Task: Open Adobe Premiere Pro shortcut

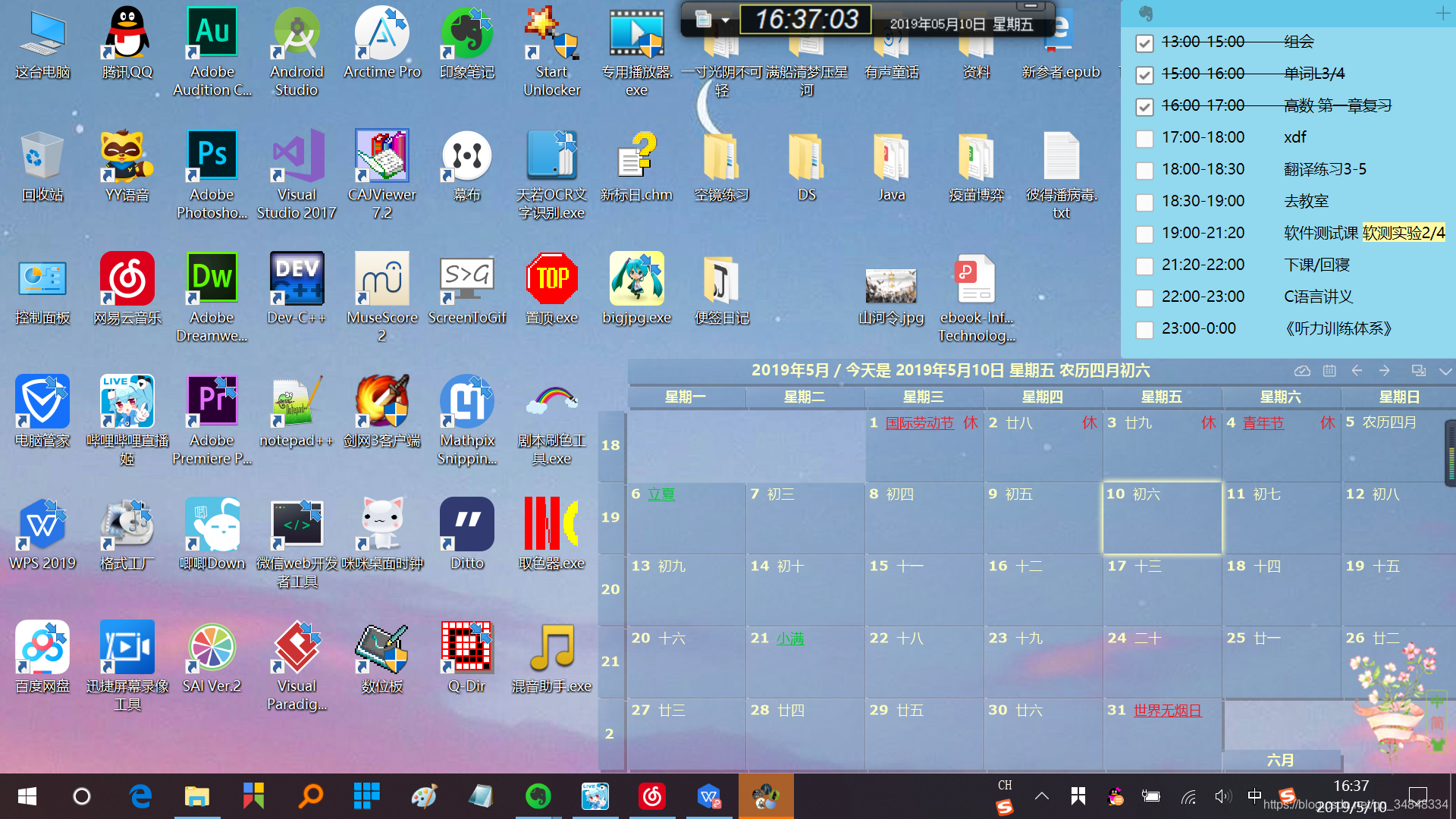Action: tap(212, 420)
